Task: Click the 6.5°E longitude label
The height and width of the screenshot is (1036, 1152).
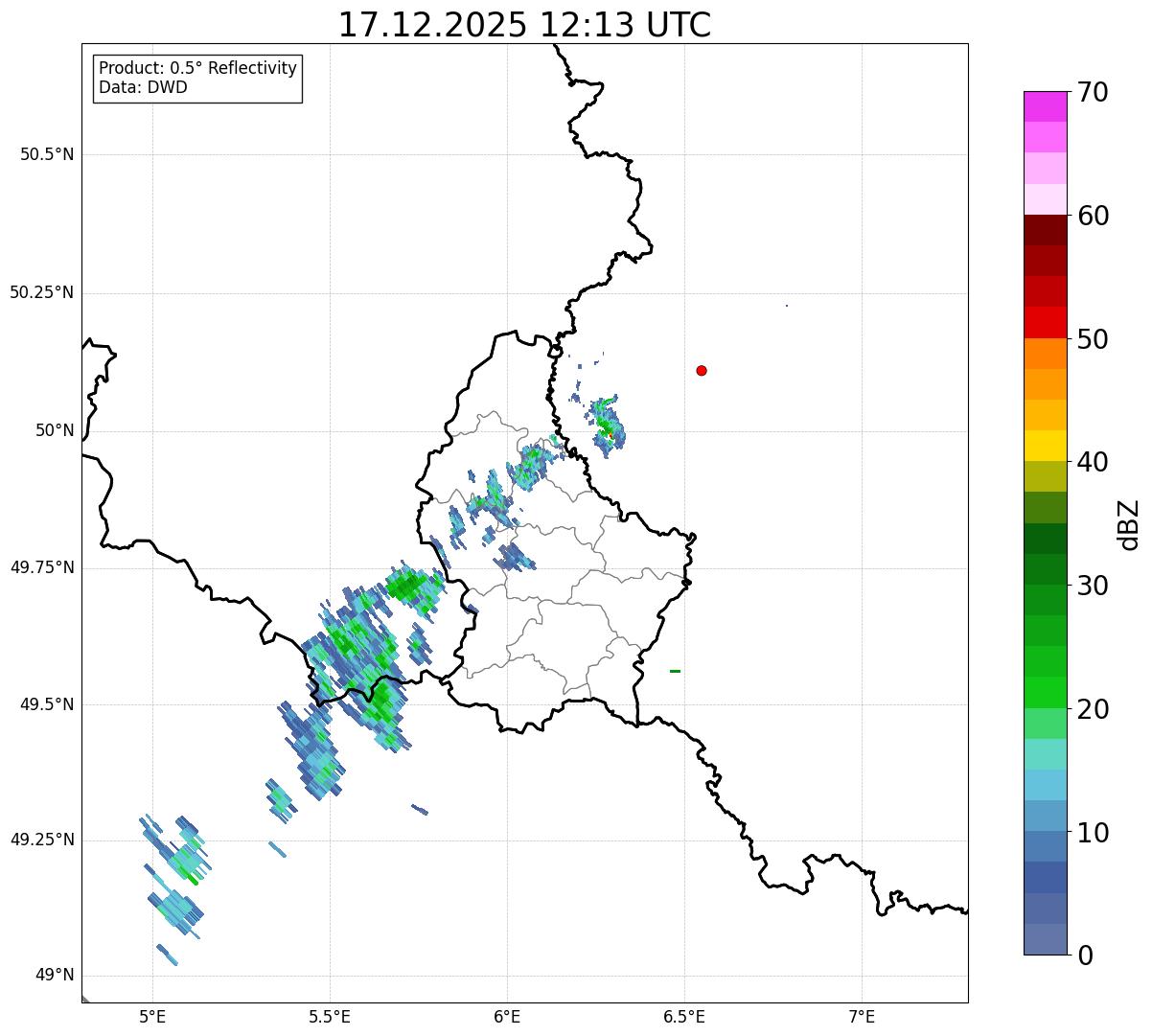Action: tap(684, 1016)
